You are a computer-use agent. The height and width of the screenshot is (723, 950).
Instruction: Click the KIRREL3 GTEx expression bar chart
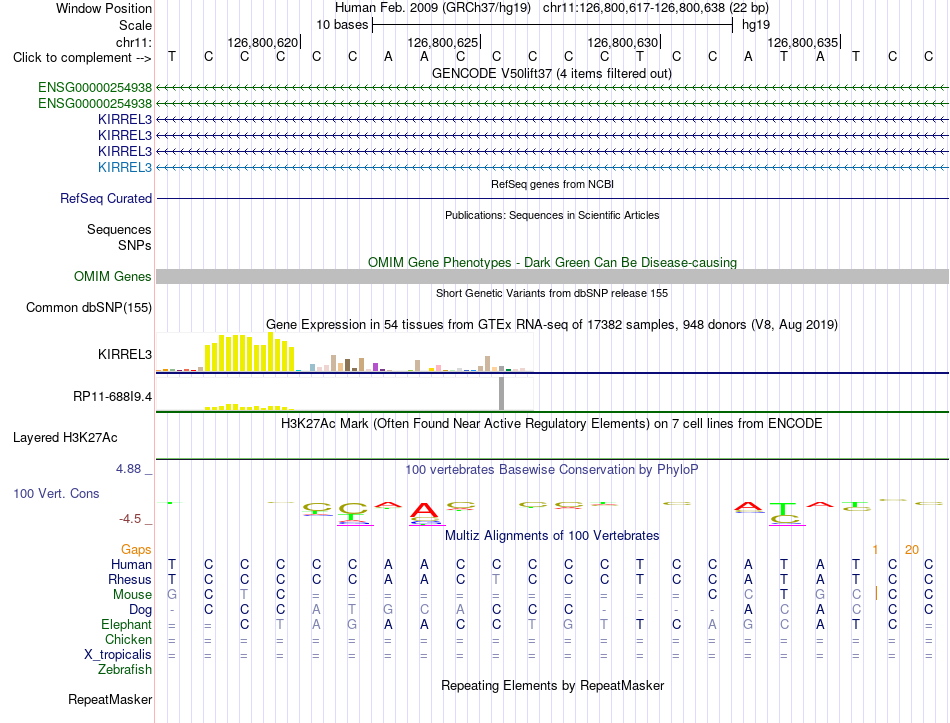[x=344, y=352]
